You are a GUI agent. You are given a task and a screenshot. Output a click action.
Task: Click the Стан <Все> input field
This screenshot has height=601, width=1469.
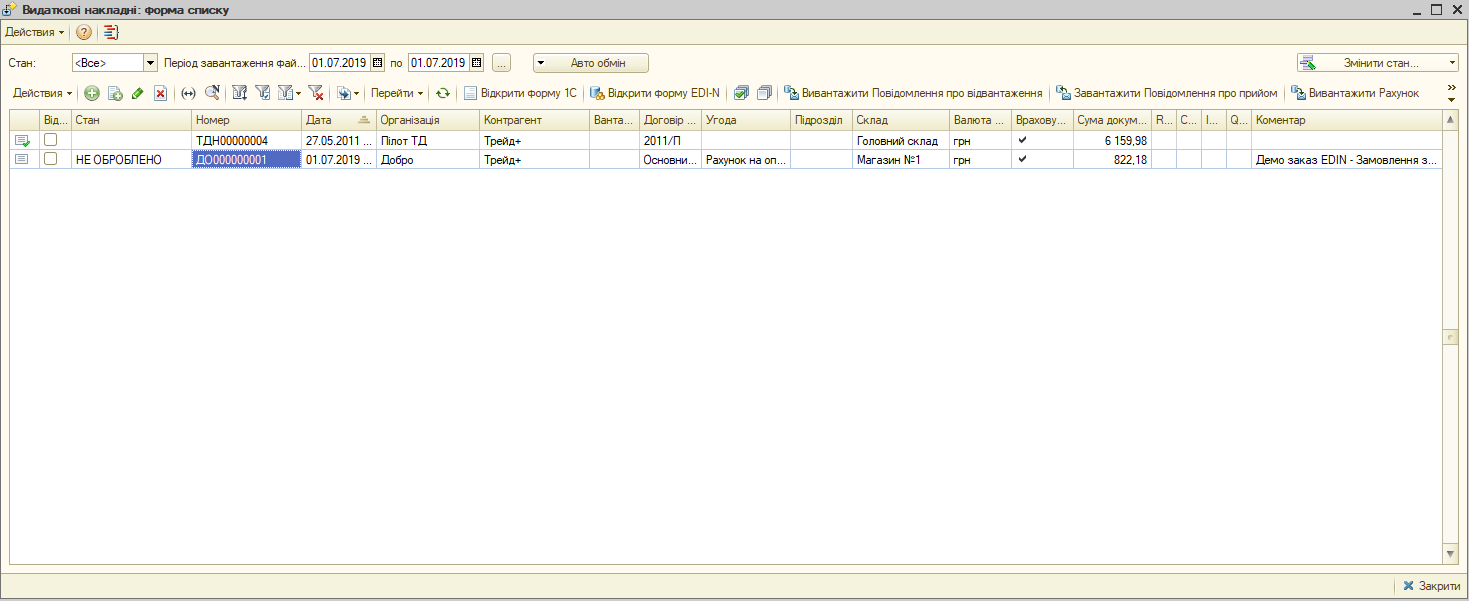(x=108, y=63)
